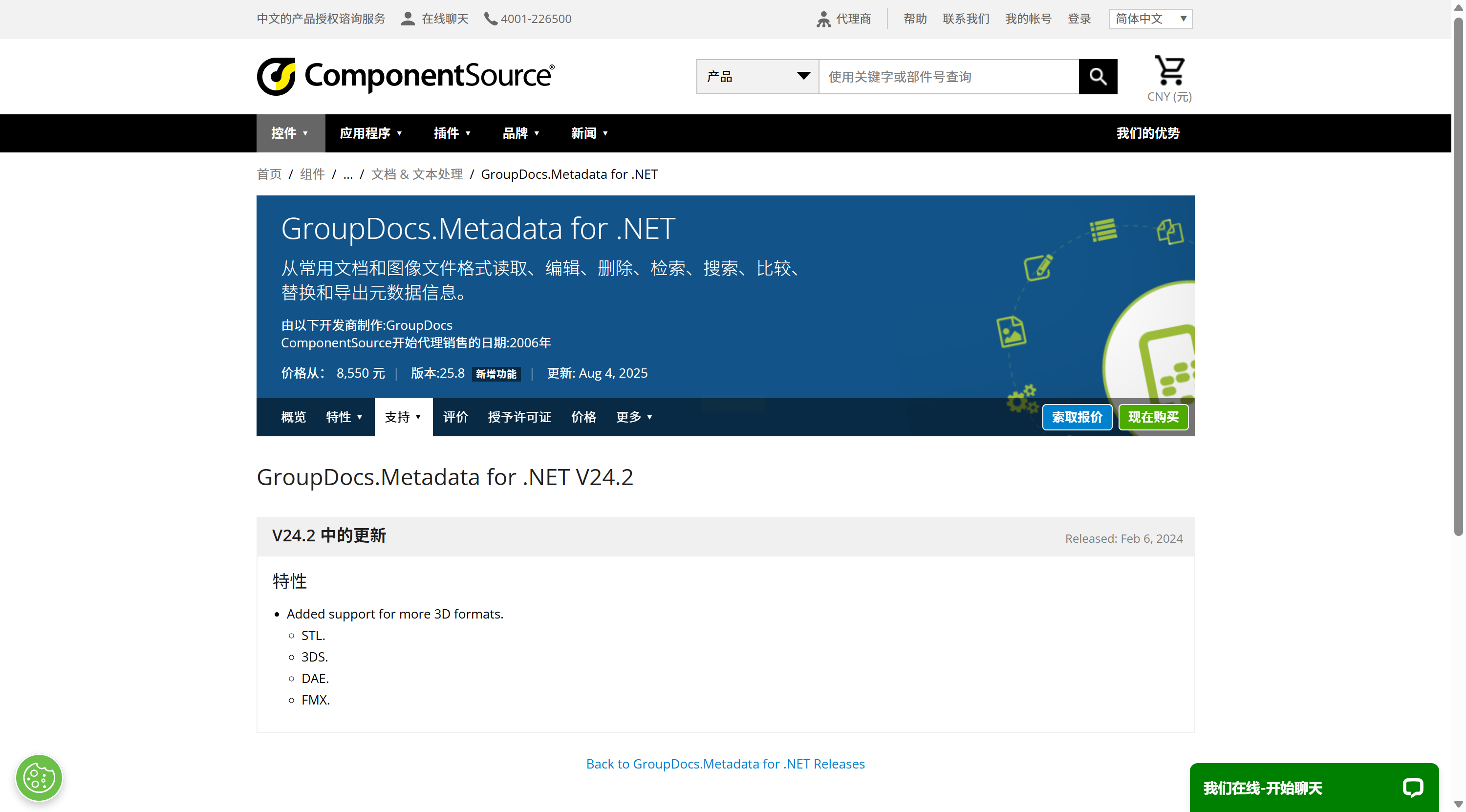Click the 首页 breadcrumb link
The height and width of the screenshot is (812, 1466).
pos(269,174)
